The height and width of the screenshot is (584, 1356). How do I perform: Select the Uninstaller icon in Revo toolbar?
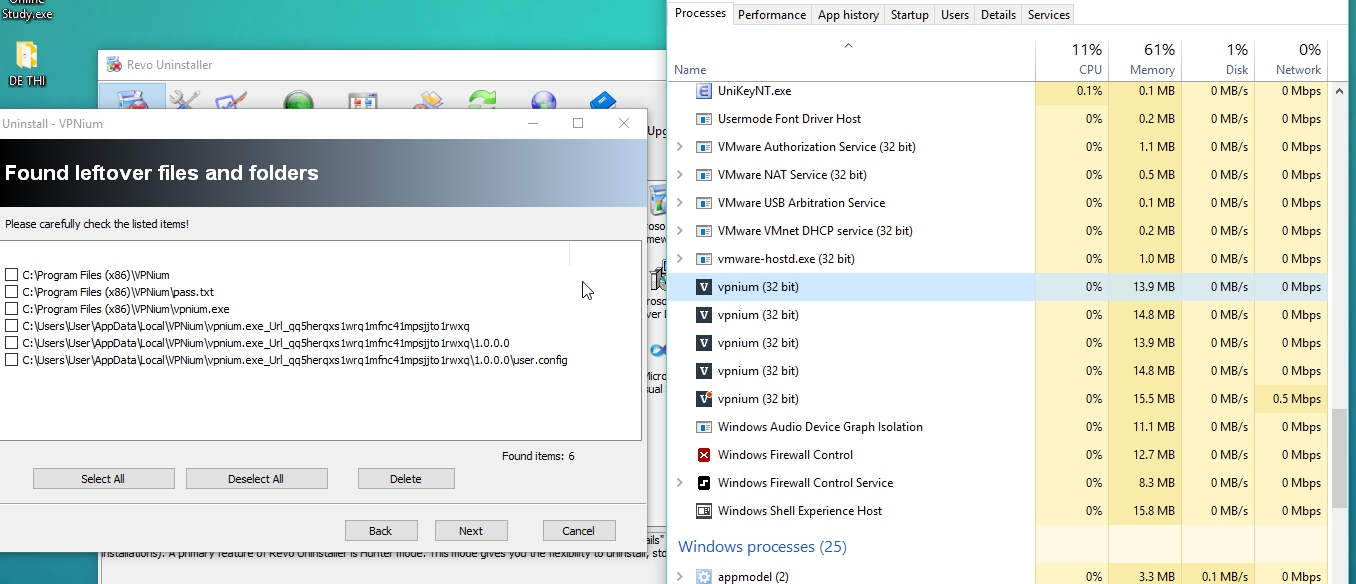[x=132, y=99]
